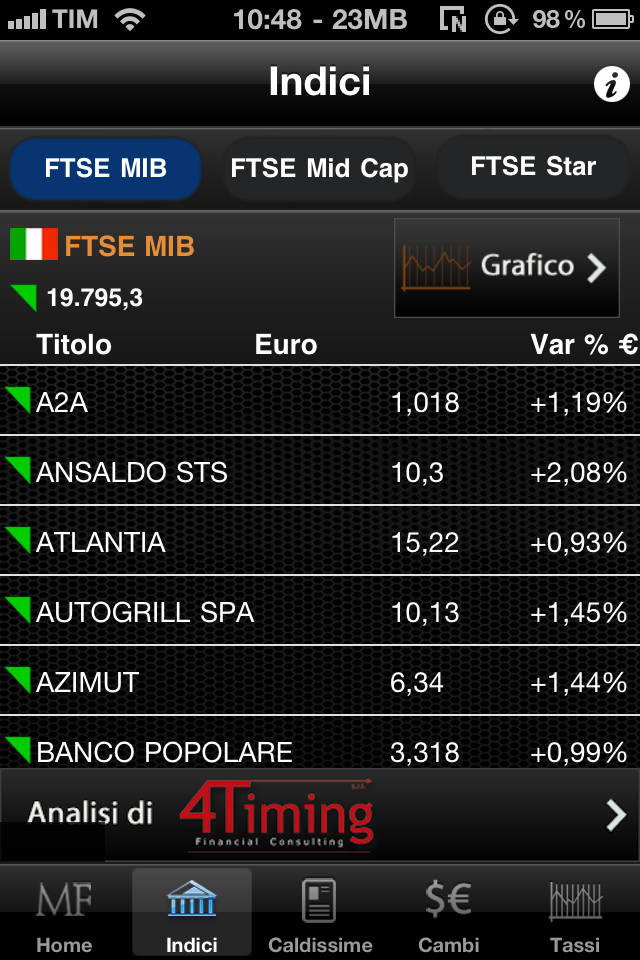Switch to FTSE Mid Cap segment
The width and height of the screenshot is (640, 960).
click(x=319, y=169)
